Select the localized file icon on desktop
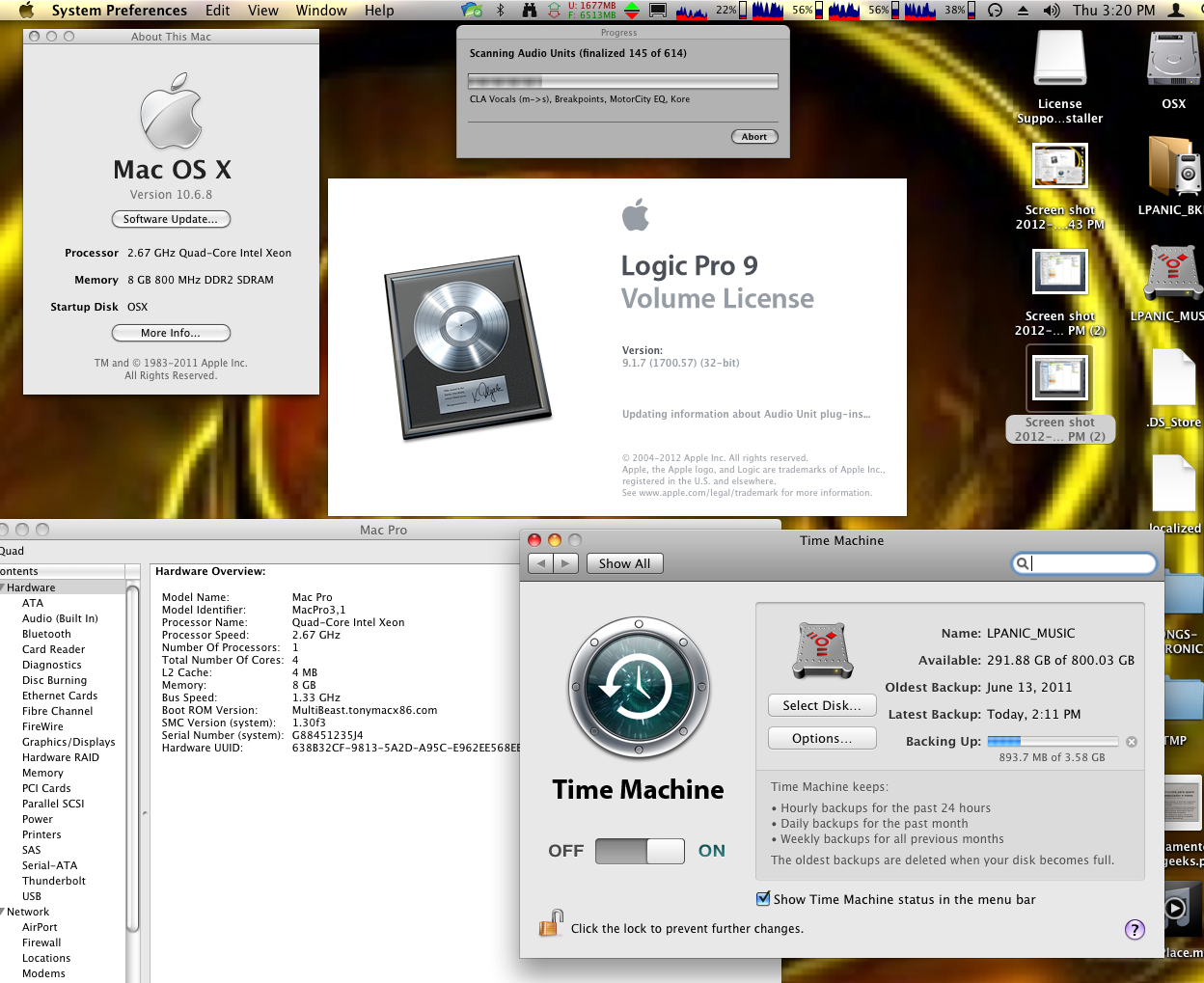Image resolution: width=1204 pixels, height=983 pixels. pos(1174,482)
